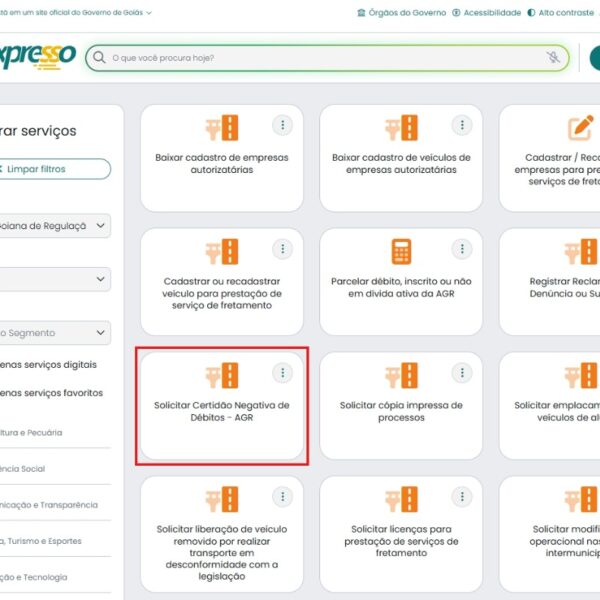Toggle apenas serviços digitais filter
This screenshot has width=600, height=600.
coord(48,365)
